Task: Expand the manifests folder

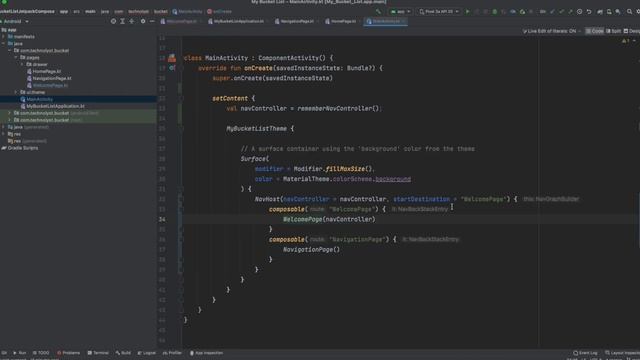Action: (x=4, y=37)
